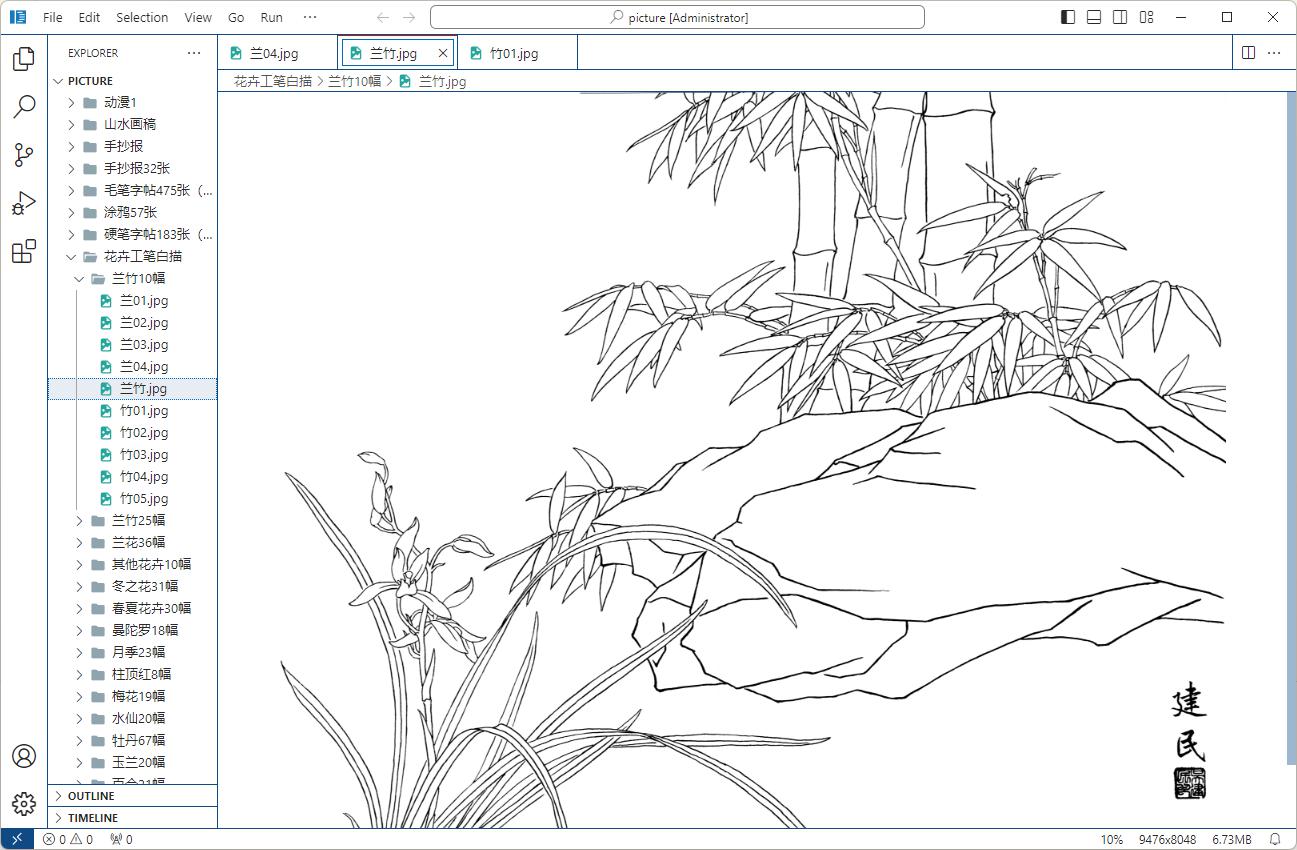Viewport: 1297px width, 850px height.
Task: Open the Accounts icon in activity bar
Action: point(24,756)
